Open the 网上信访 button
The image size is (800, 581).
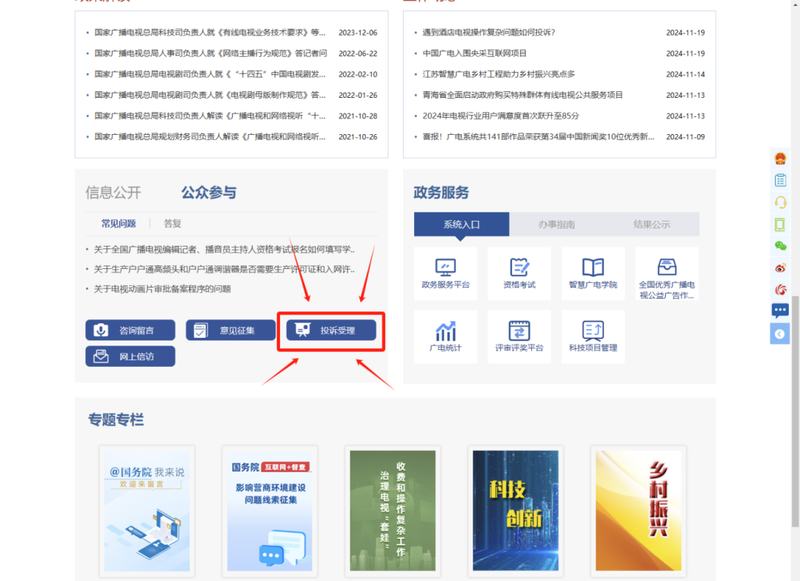pos(130,356)
